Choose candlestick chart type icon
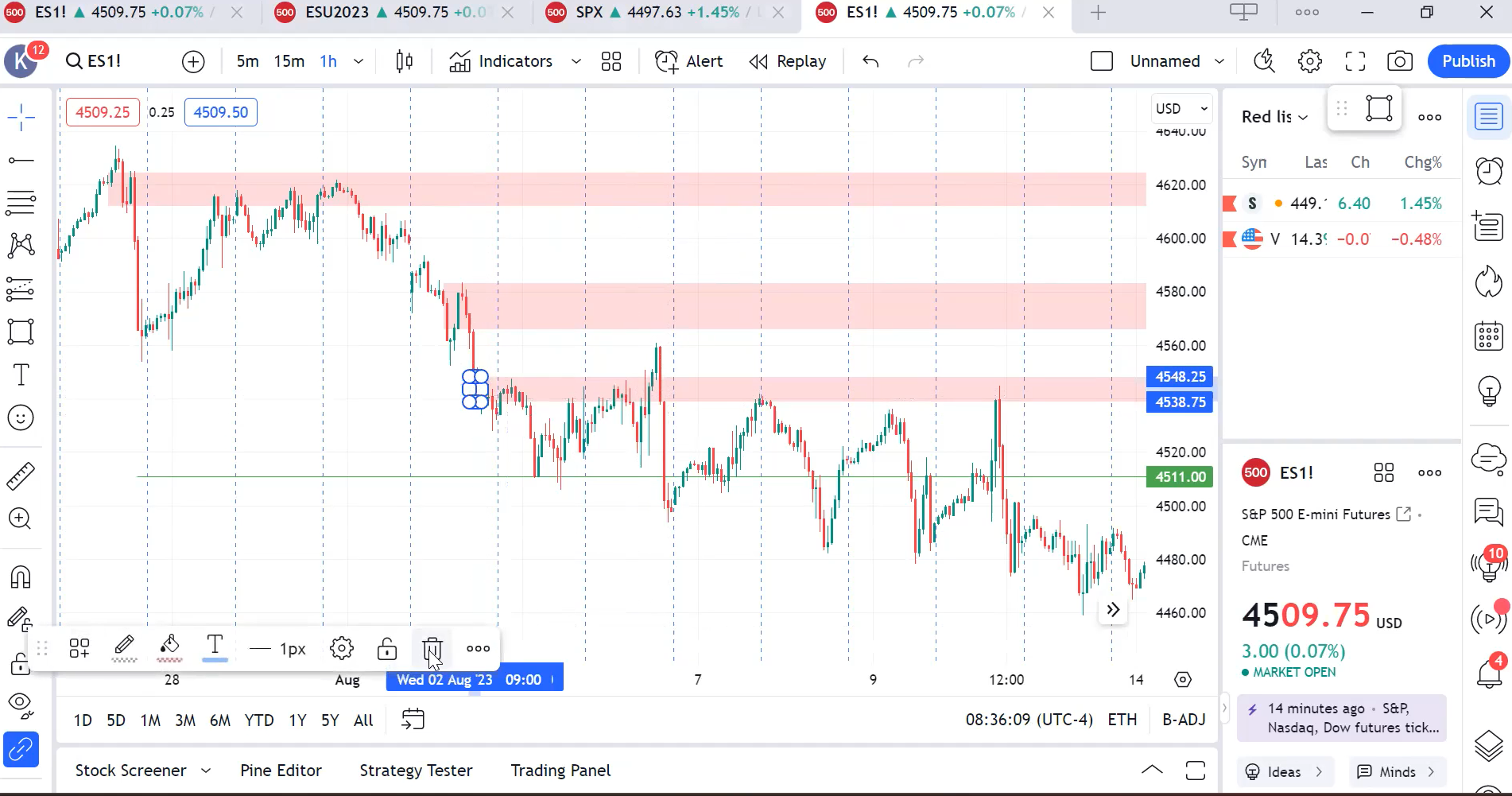The image size is (1512, 796). click(404, 61)
